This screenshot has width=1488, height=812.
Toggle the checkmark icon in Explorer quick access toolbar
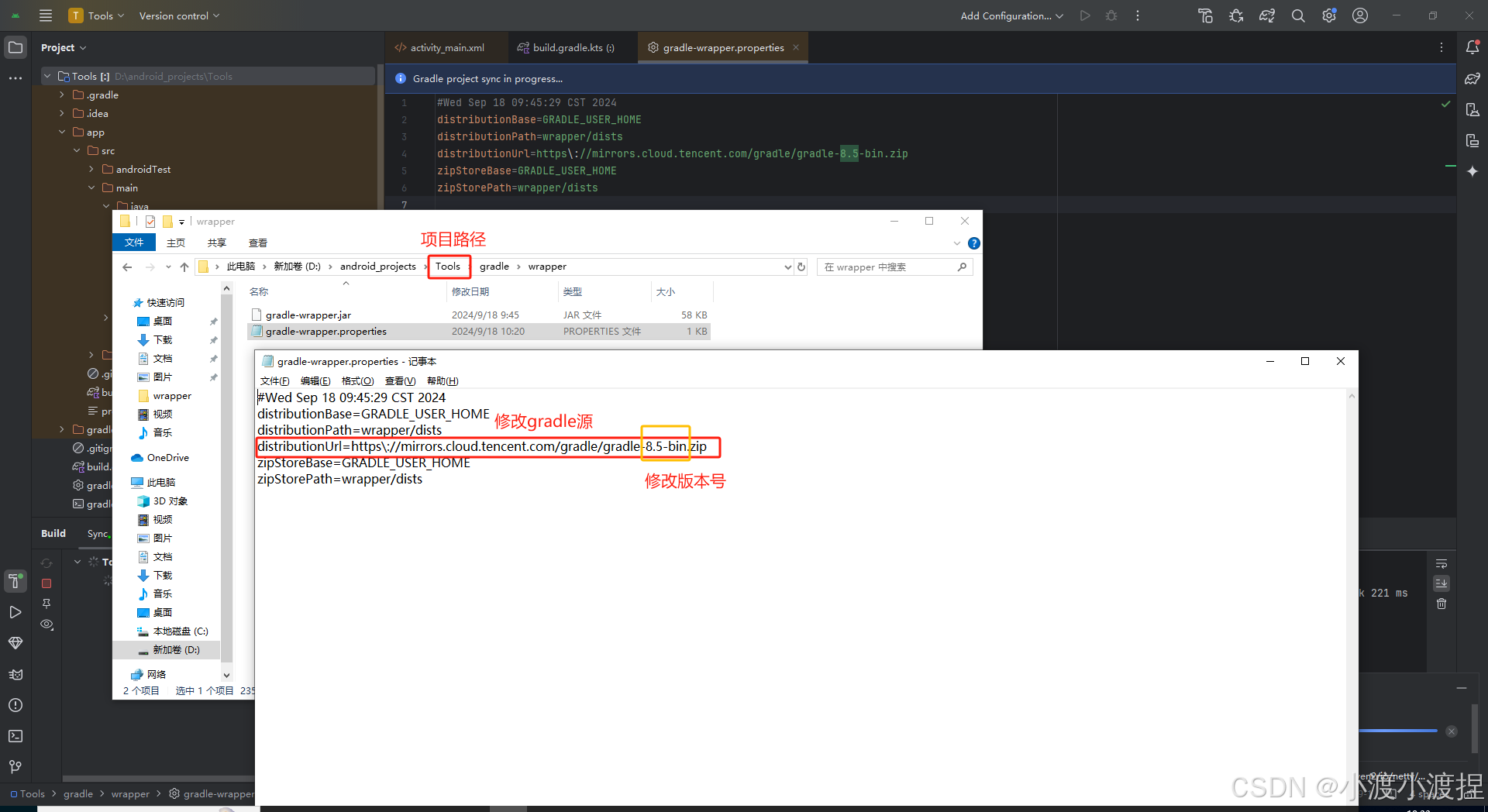pyautogui.click(x=150, y=222)
